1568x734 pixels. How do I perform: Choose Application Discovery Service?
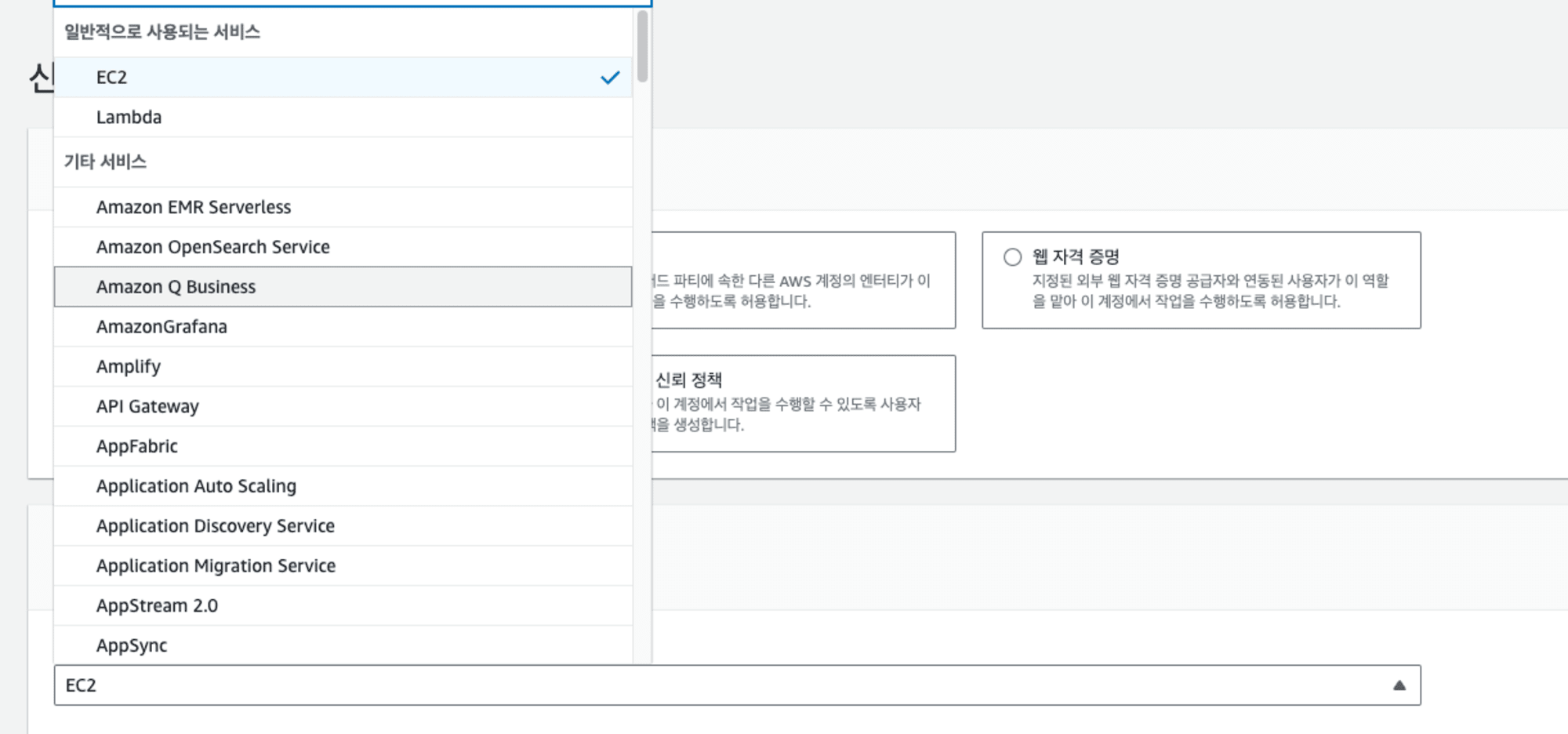click(x=343, y=526)
